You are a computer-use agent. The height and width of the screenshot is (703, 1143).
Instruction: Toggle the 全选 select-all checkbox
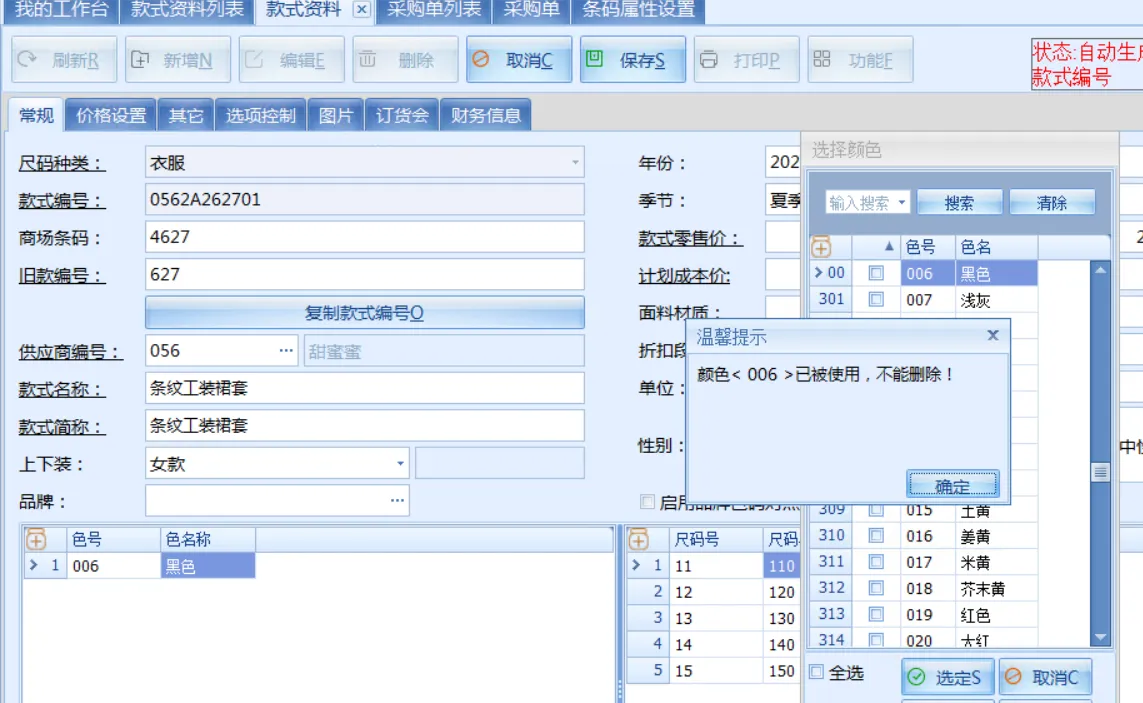(x=816, y=672)
